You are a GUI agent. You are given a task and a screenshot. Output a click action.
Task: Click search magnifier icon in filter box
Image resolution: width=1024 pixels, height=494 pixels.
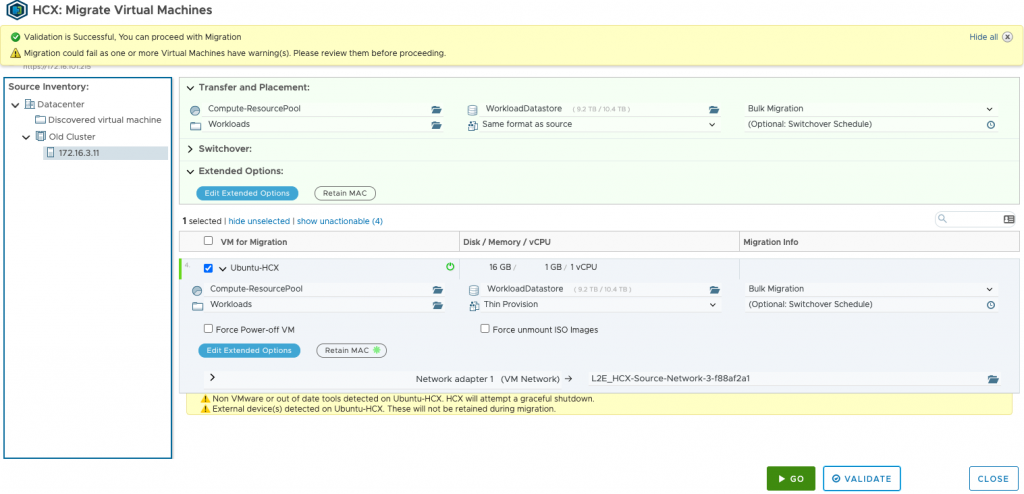click(x=942, y=219)
